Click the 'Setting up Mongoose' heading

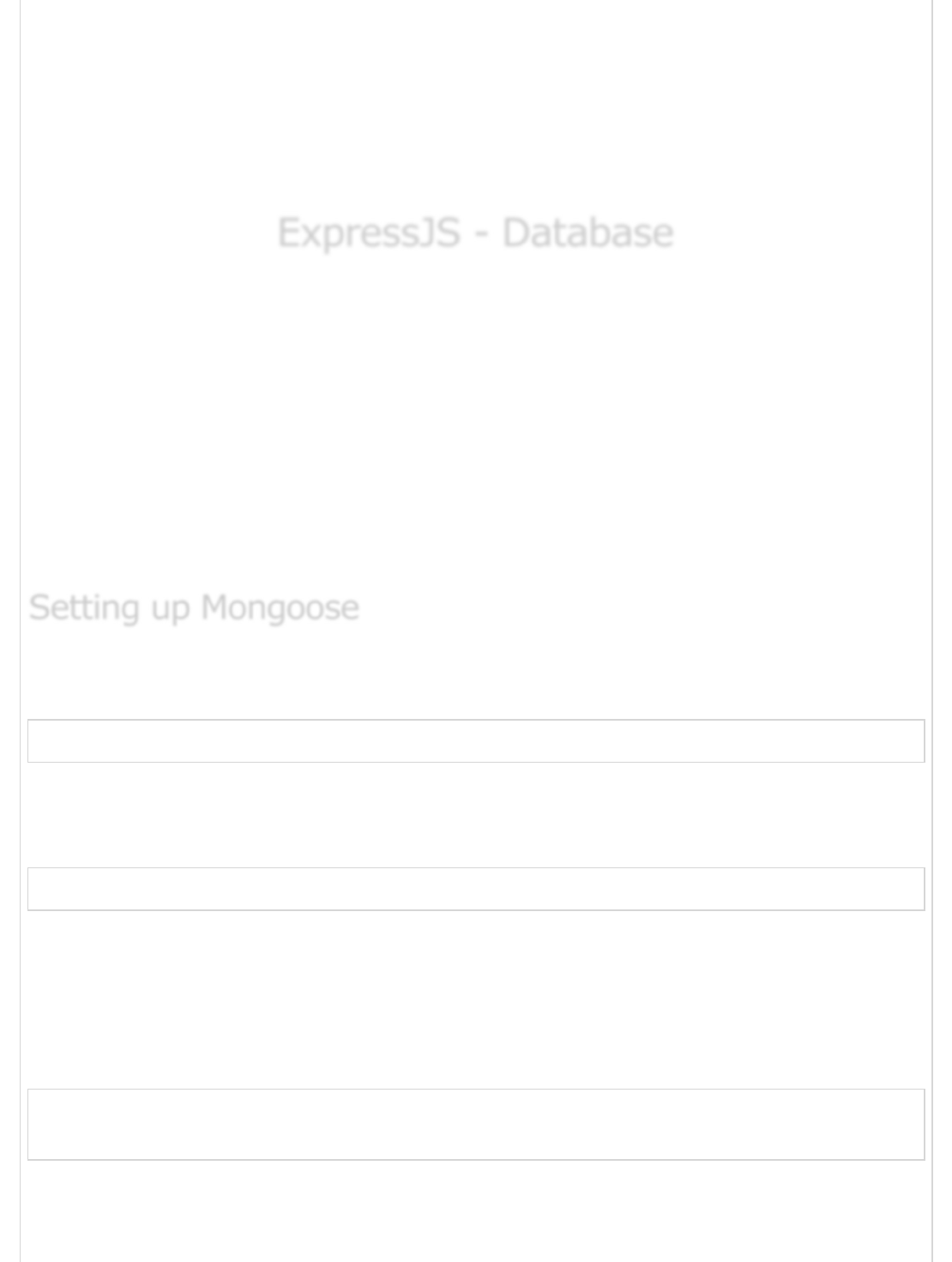point(194,607)
